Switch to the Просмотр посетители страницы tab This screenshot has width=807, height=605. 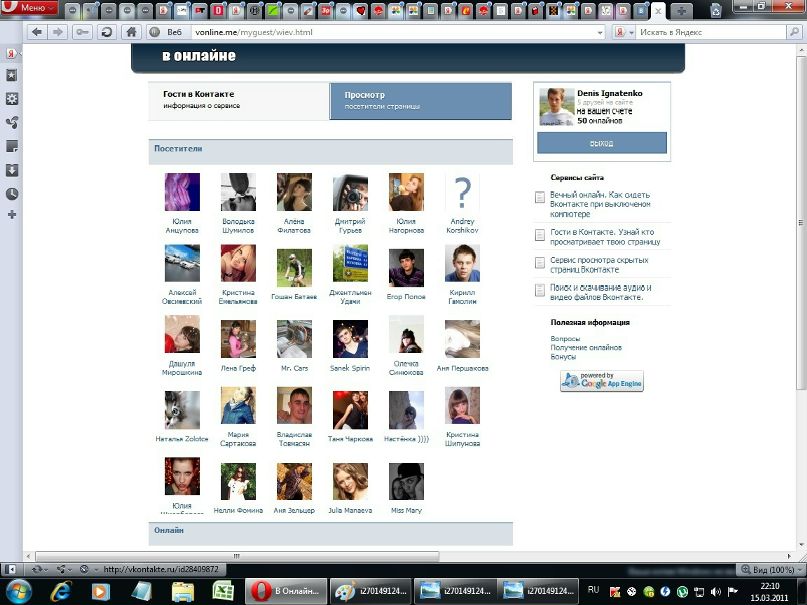click(x=420, y=101)
